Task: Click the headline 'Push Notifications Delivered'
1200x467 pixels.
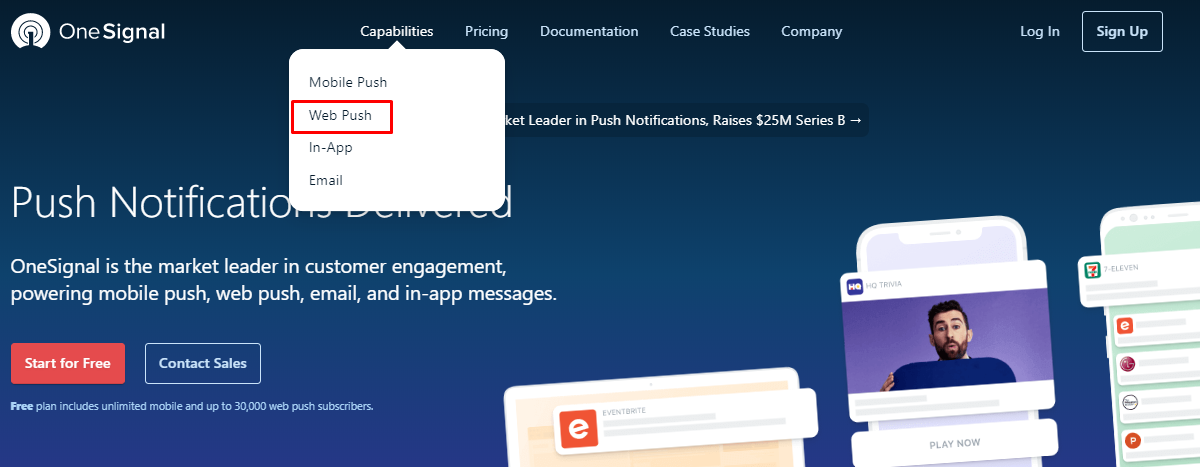Action: pos(261,202)
